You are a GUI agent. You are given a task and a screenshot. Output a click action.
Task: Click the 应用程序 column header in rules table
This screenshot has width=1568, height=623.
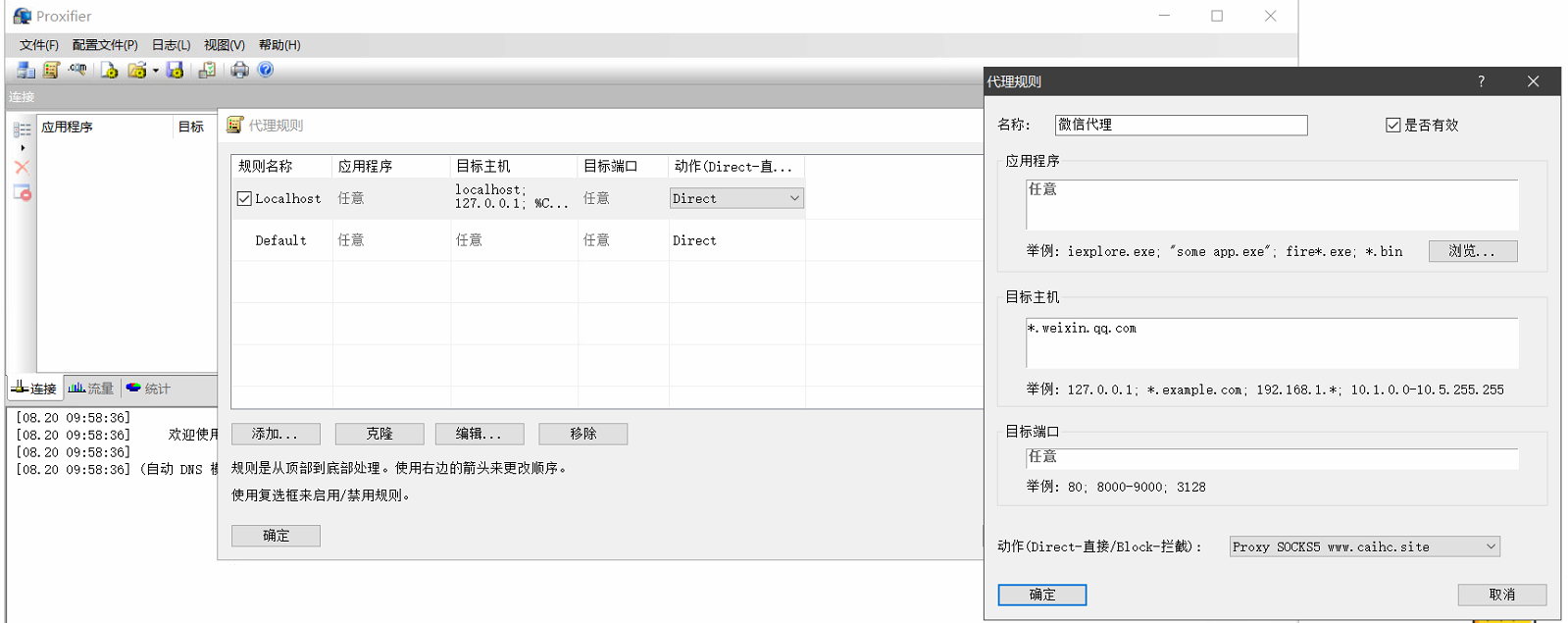(391, 166)
